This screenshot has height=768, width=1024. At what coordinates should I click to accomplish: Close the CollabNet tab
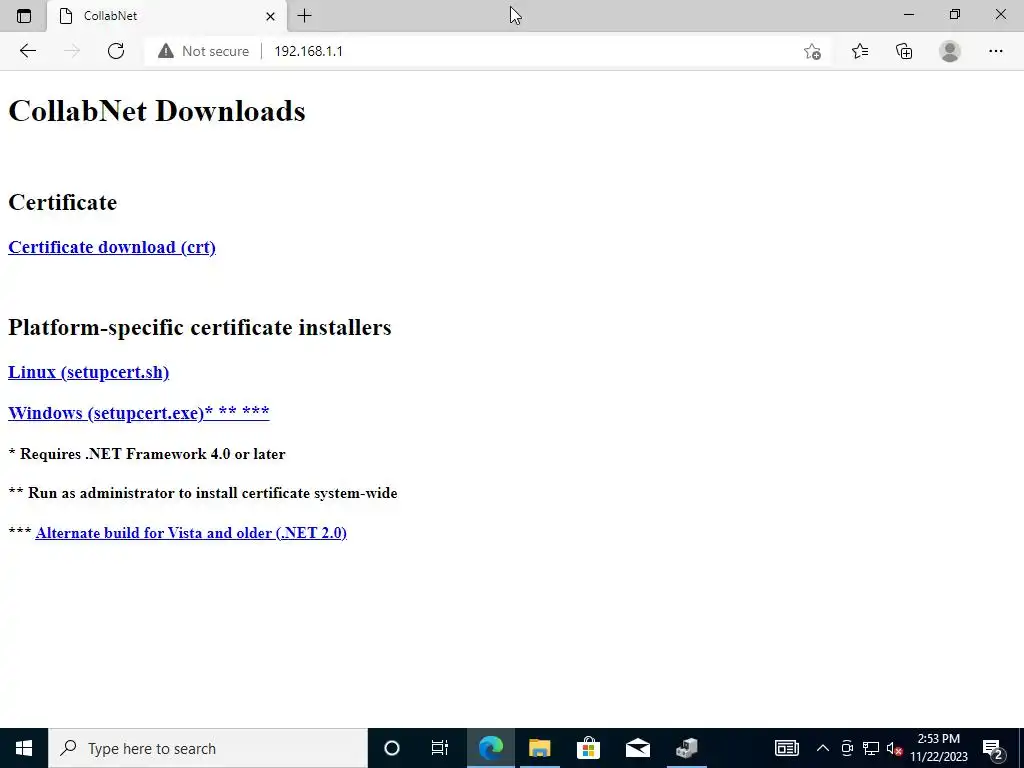coord(270,16)
